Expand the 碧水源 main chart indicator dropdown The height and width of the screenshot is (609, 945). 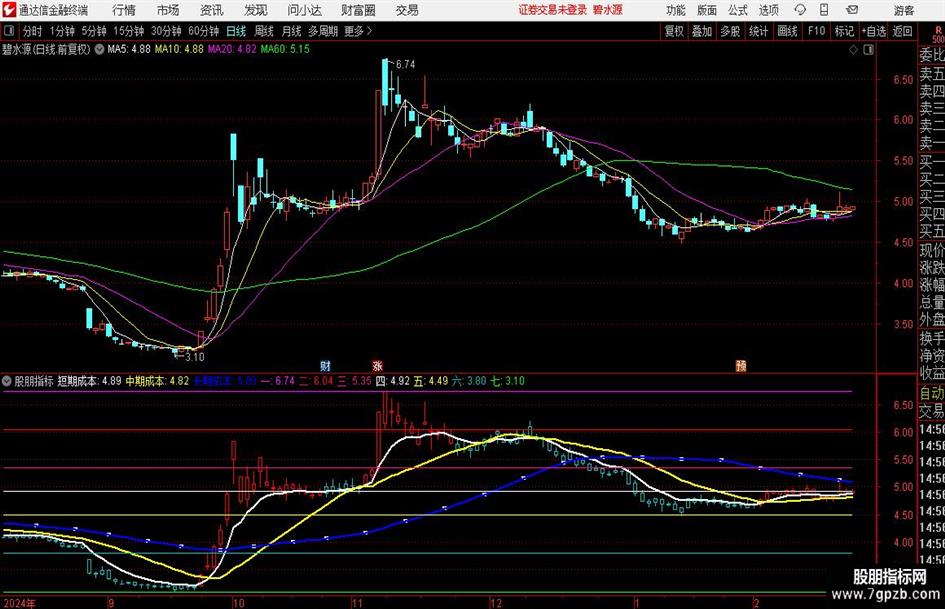tap(99, 49)
